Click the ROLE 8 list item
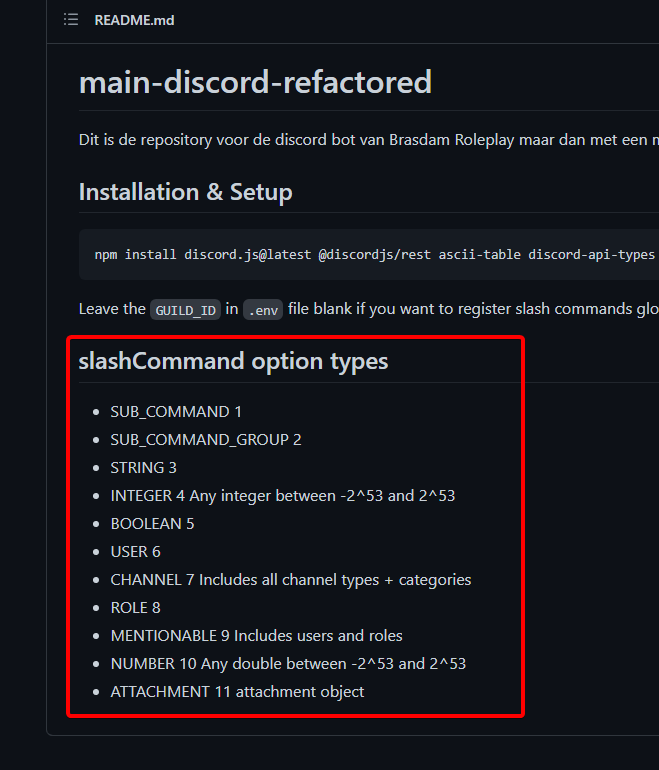659x770 pixels. click(x=135, y=607)
